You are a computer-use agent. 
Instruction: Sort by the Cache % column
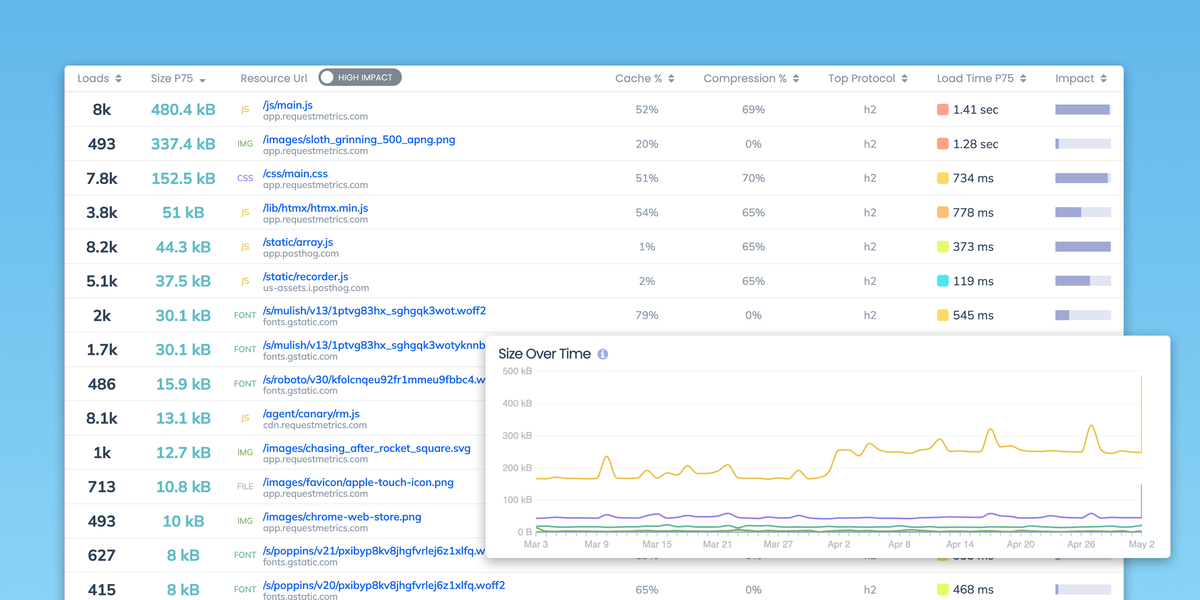pyautogui.click(x=645, y=78)
